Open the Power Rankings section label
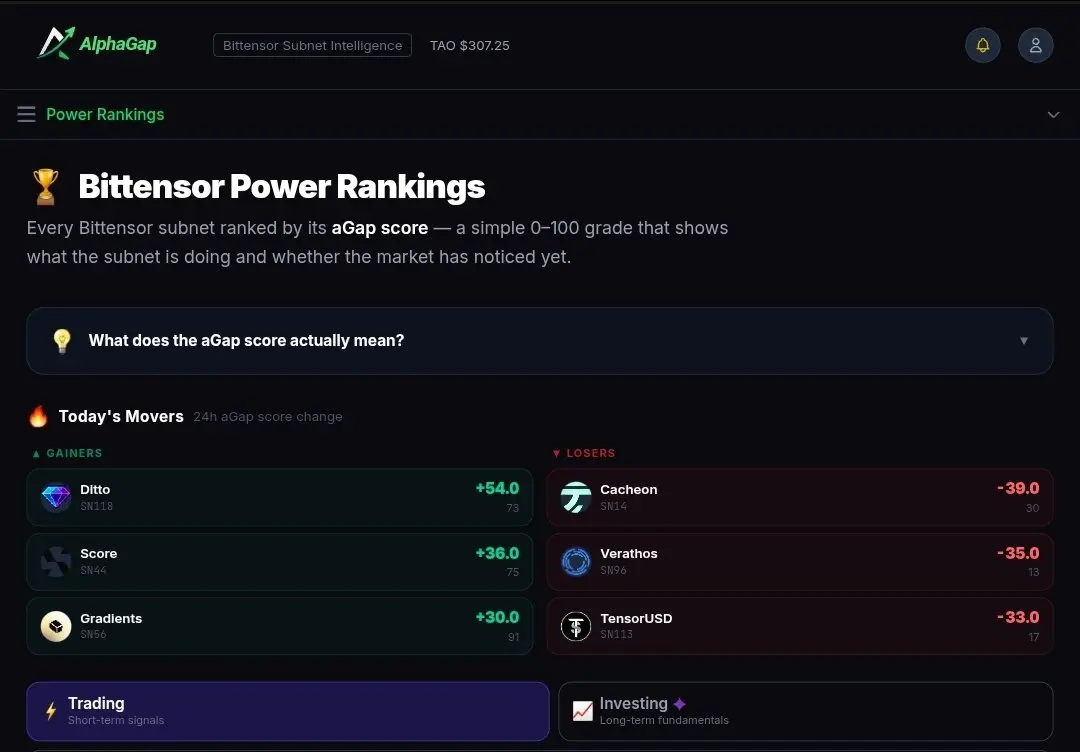1080x752 pixels. pos(105,114)
